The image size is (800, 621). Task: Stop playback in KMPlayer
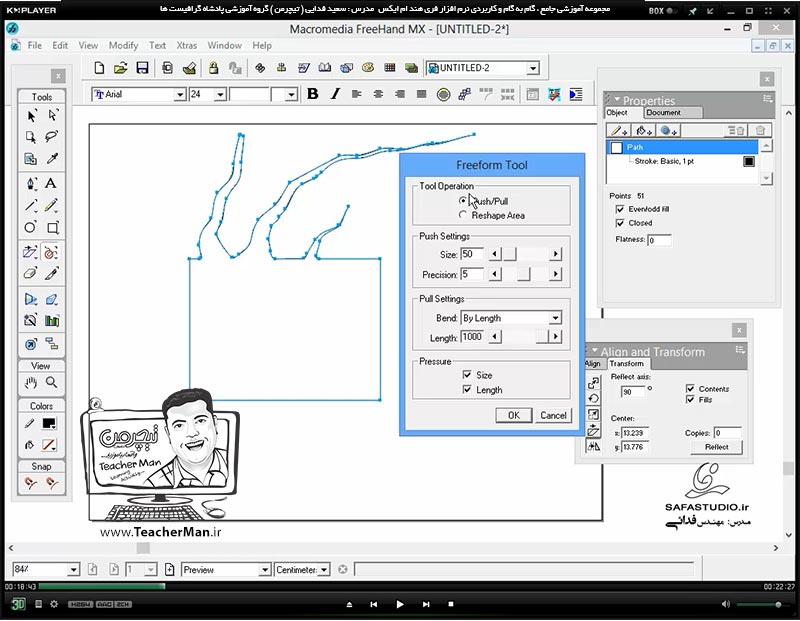[451, 604]
